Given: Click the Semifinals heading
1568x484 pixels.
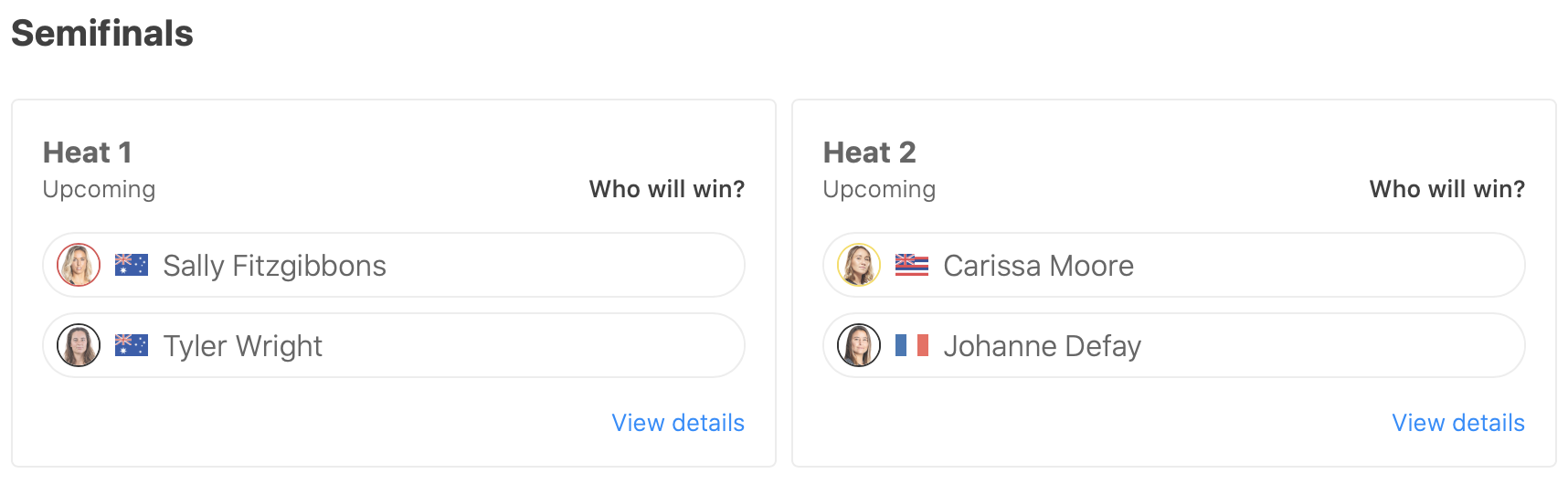Looking at the screenshot, I should [x=102, y=34].
